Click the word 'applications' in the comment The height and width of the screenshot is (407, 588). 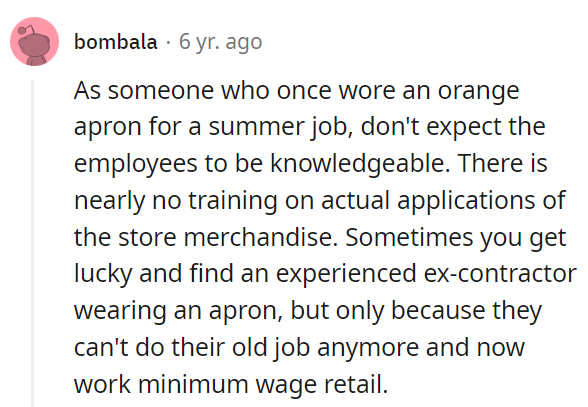466,201
